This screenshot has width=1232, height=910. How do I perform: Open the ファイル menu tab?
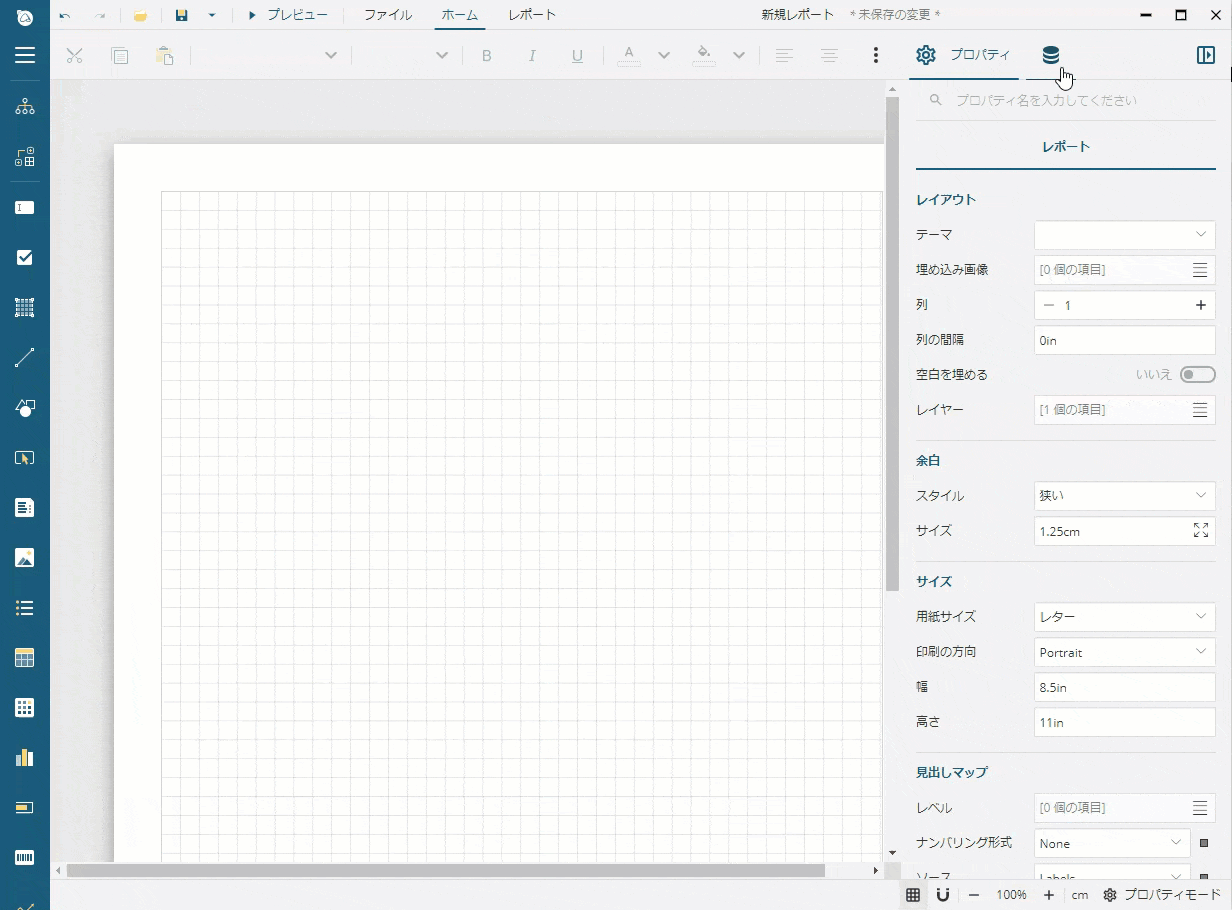click(388, 15)
